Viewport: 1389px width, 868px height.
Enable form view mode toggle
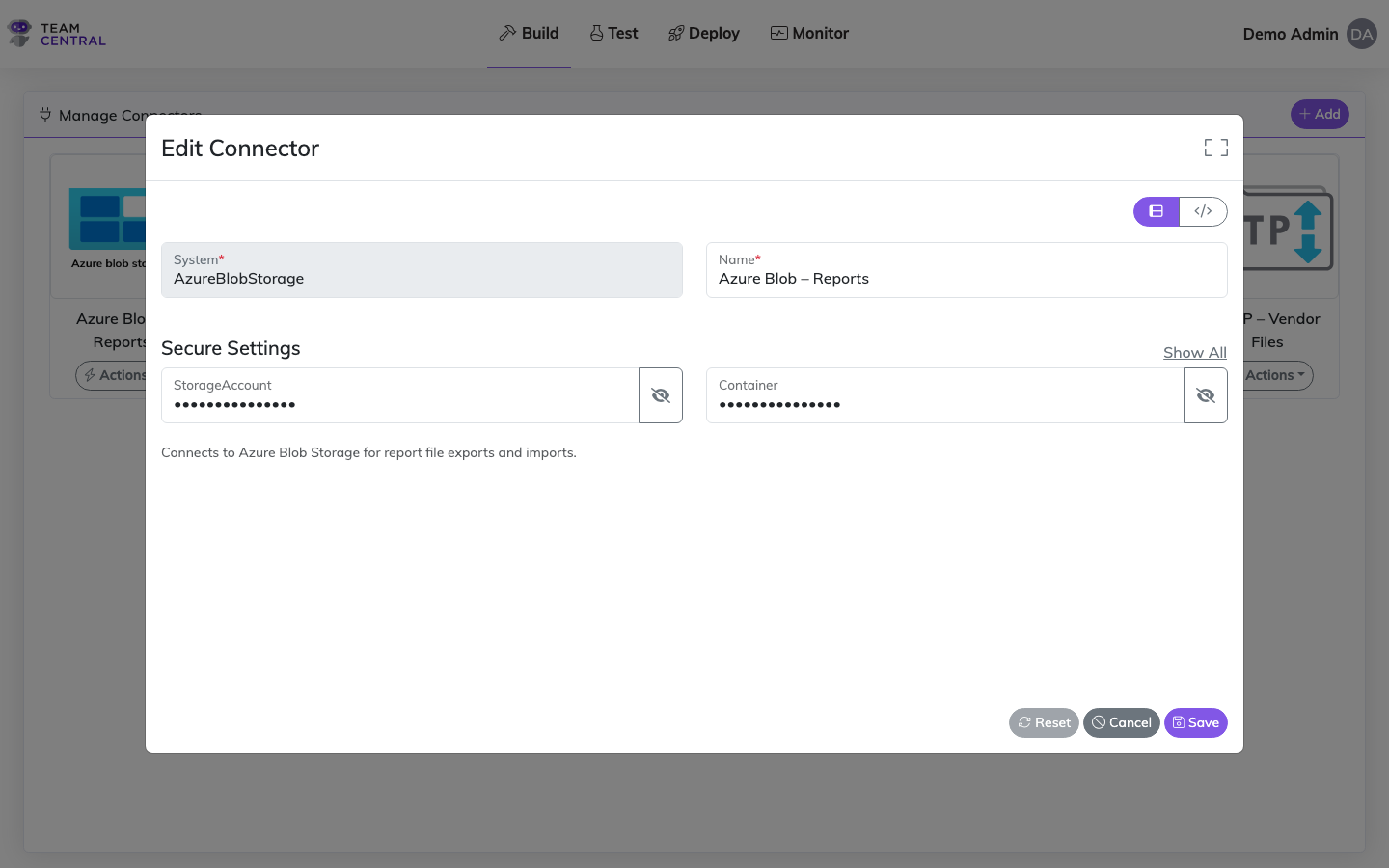click(1156, 211)
